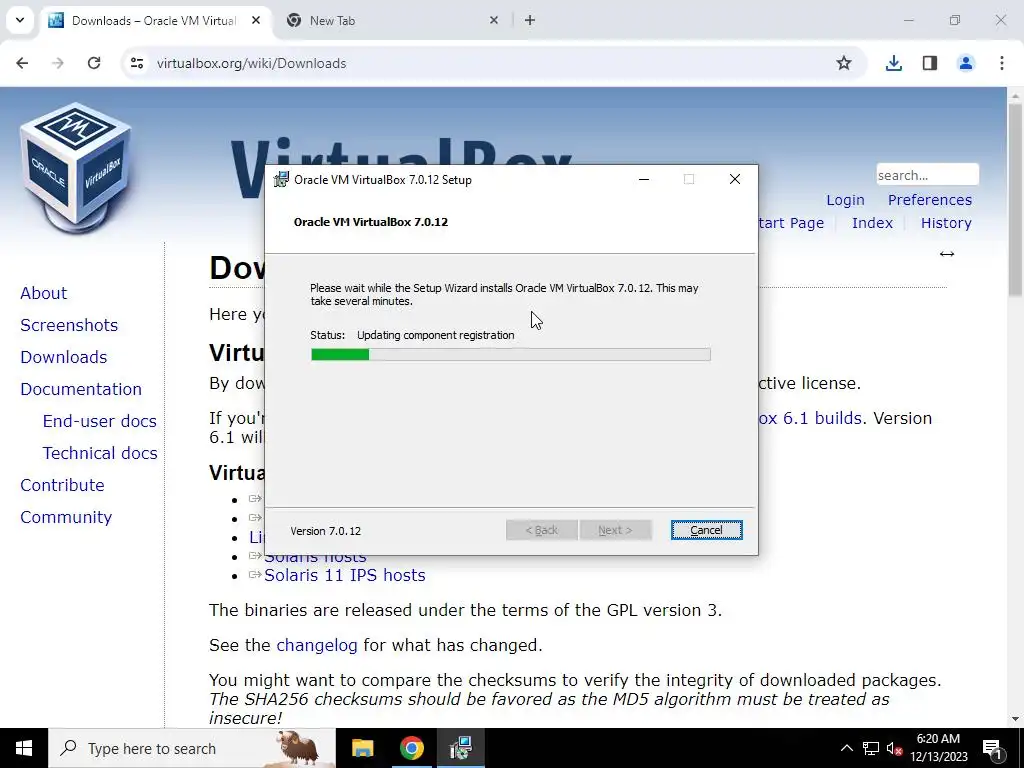Open a new browser tab with plus
Viewport: 1024px width, 768px height.
[530, 20]
